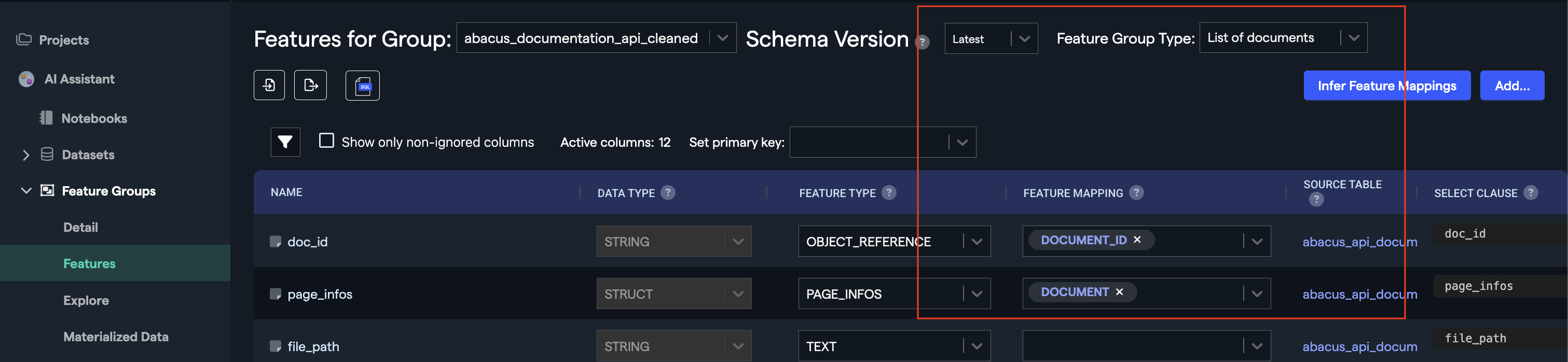The image size is (1568, 362).
Task: Go to Explore in the sidebar
Action: point(86,301)
